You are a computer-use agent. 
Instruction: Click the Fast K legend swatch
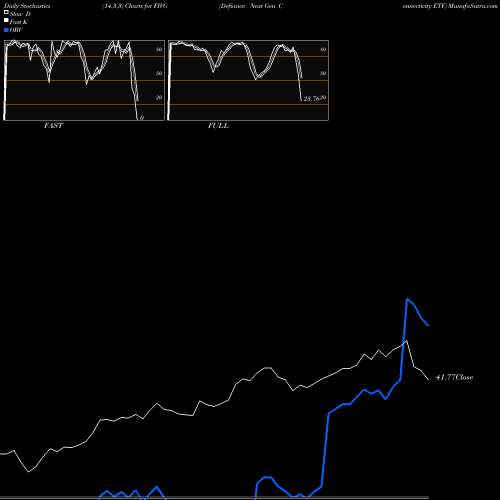[x=6, y=21]
